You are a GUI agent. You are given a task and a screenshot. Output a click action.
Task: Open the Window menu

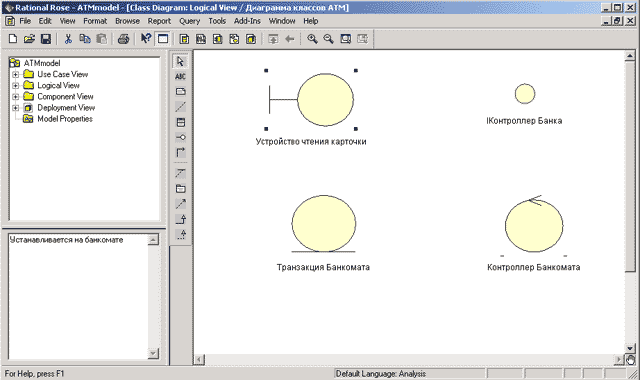coord(282,21)
